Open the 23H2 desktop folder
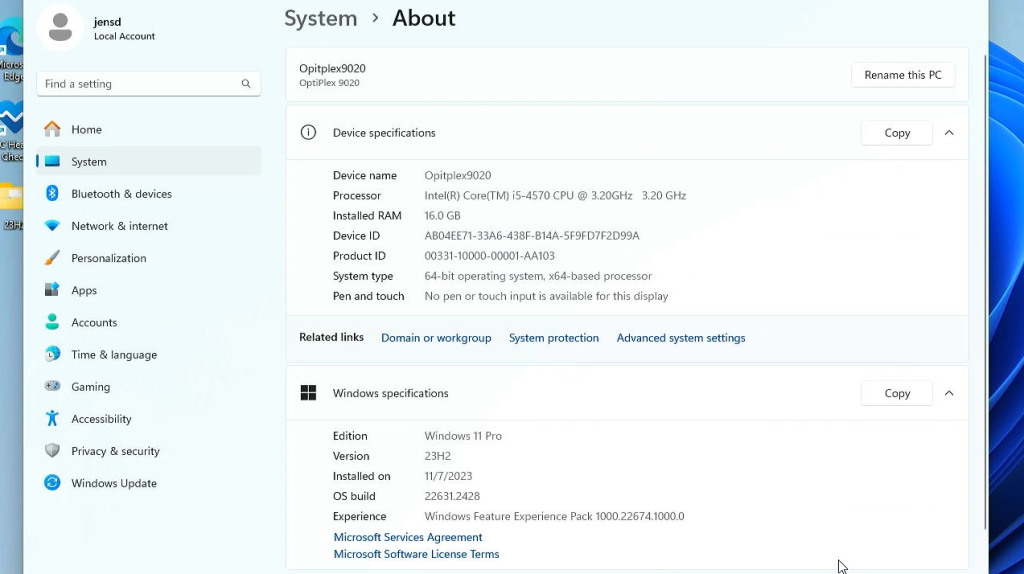The width and height of the screenshot is (1024, 574). 12,208
